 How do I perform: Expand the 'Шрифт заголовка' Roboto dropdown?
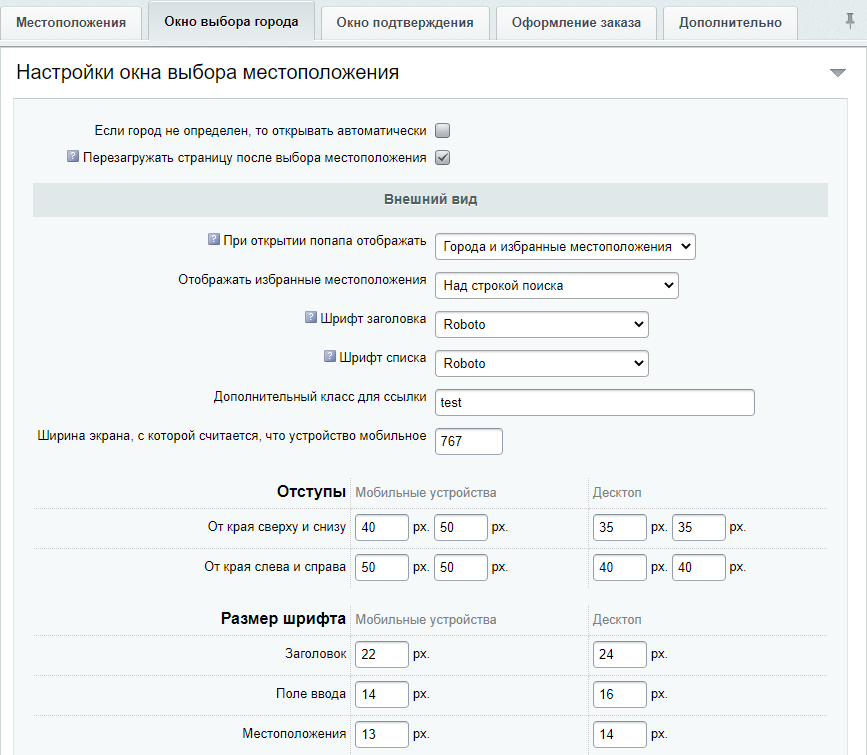click(542, 324)
